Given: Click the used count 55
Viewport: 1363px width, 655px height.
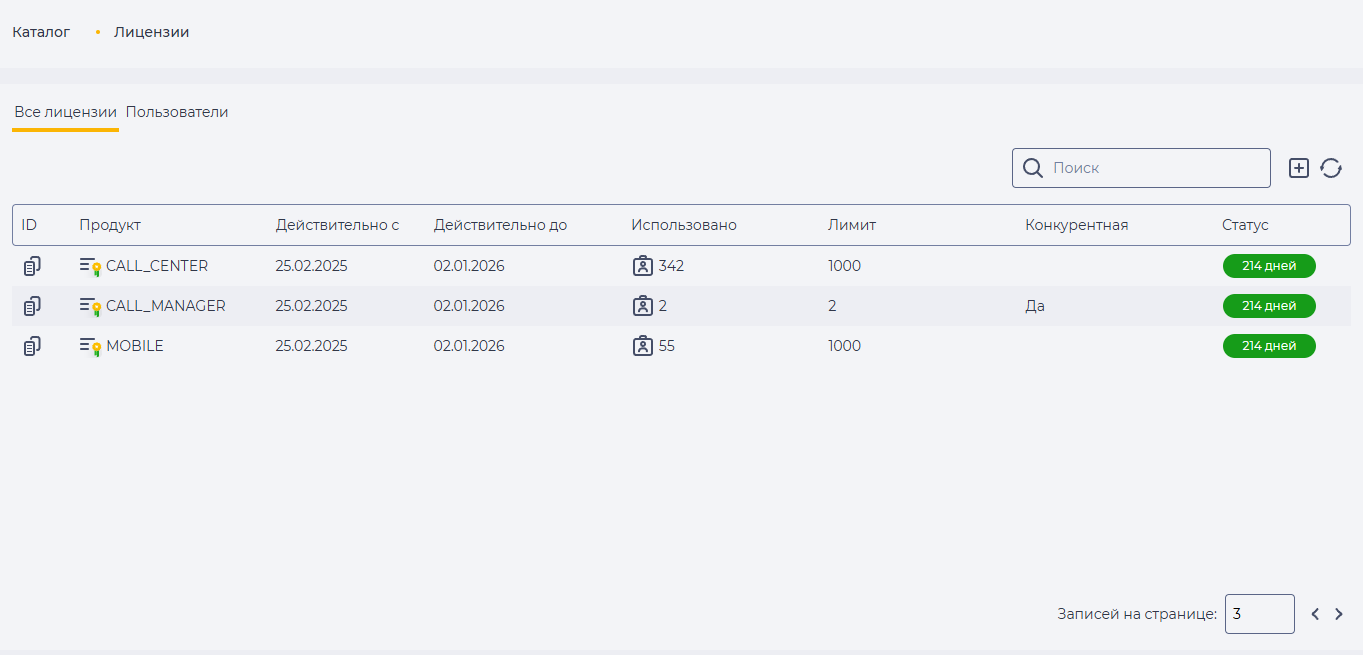Looking at the screenshot, I should 667,346.
